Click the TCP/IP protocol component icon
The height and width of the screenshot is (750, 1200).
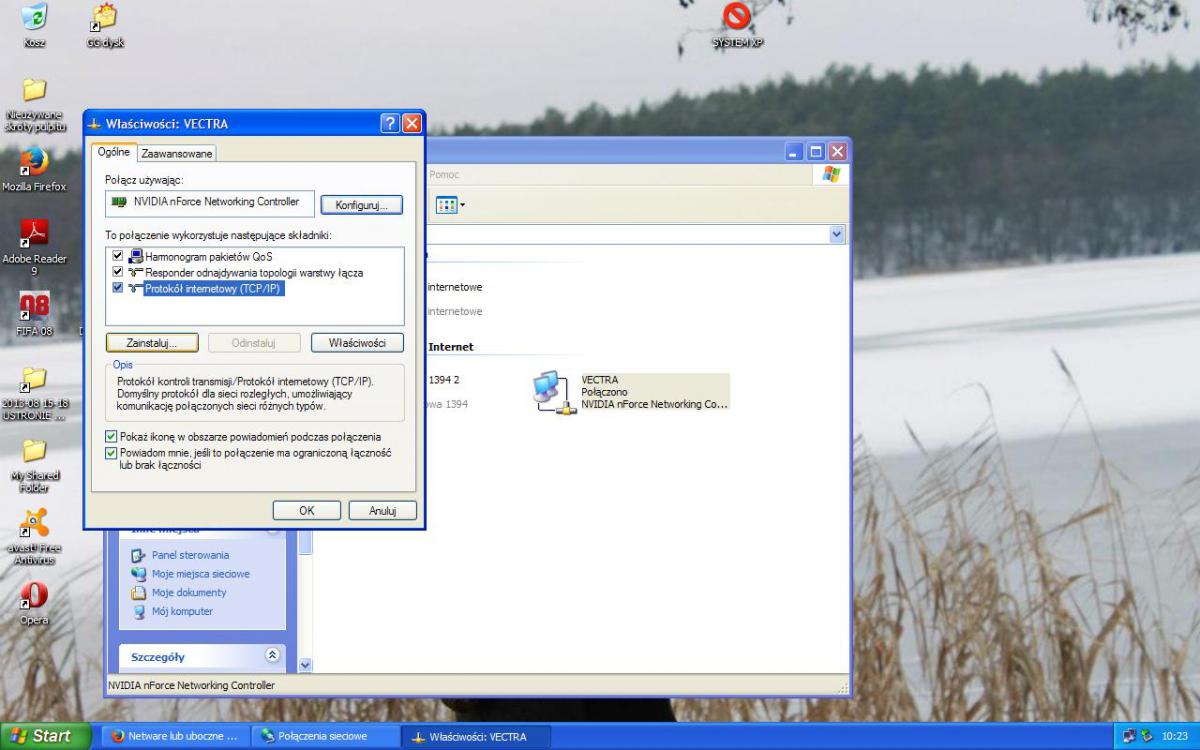click(x=136, y=288)
